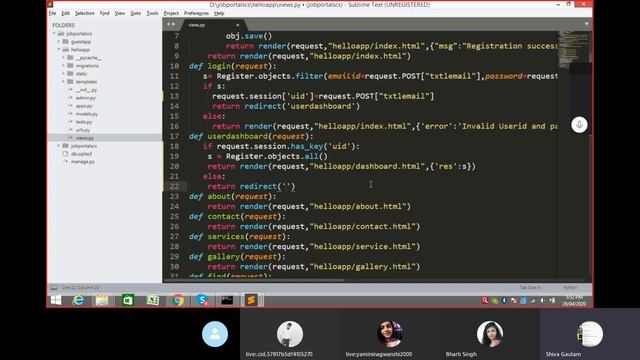Click the minimap code overview
640x360 pixels.
[x=575, y=49]
